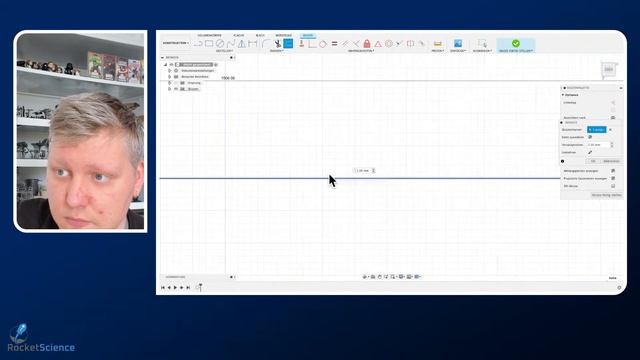
Task: Click the info icon in offset dialog
Action: pyautogui.click(x=562, y=161)
